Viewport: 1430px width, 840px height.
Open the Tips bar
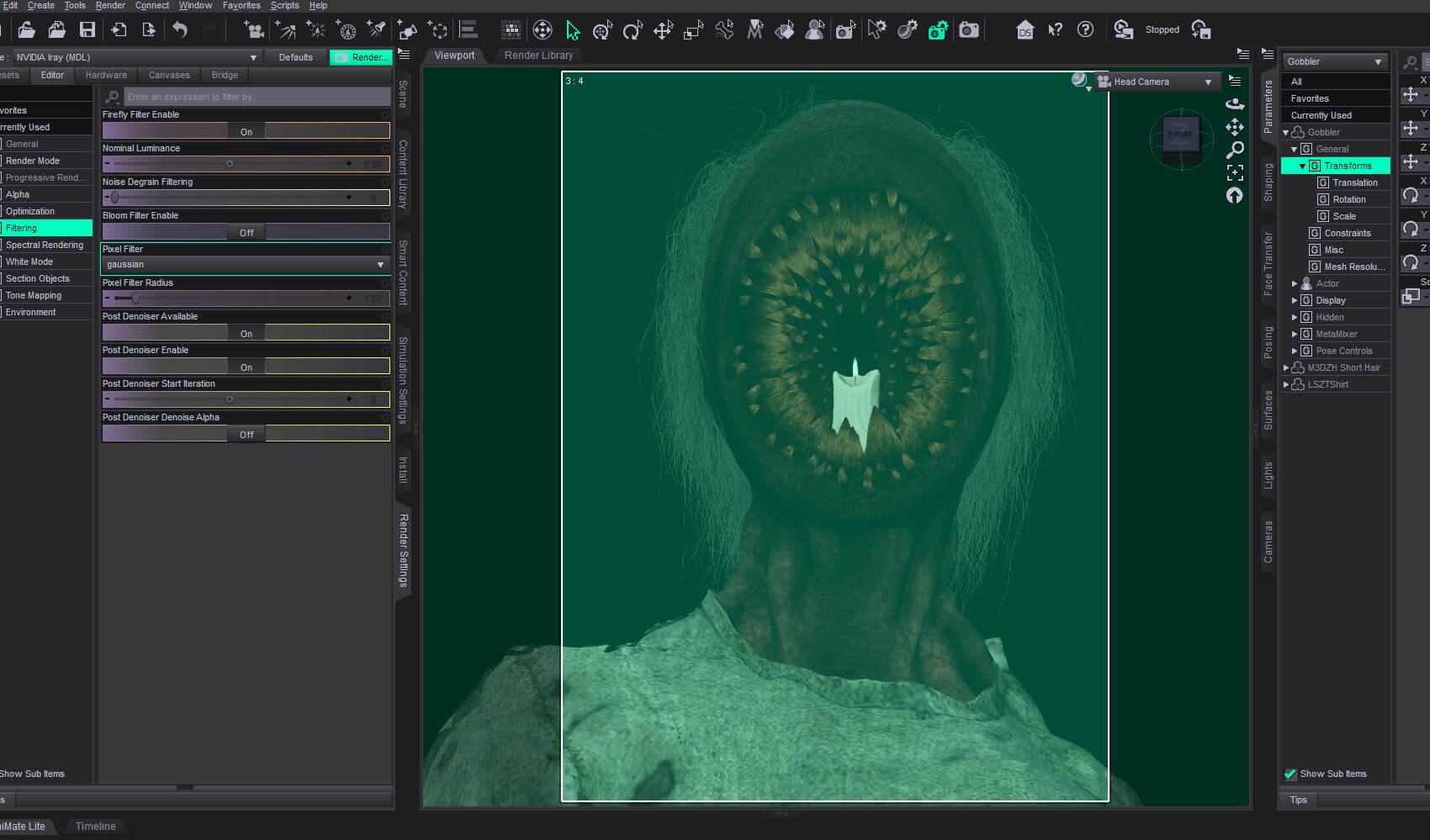point(1299,800)
